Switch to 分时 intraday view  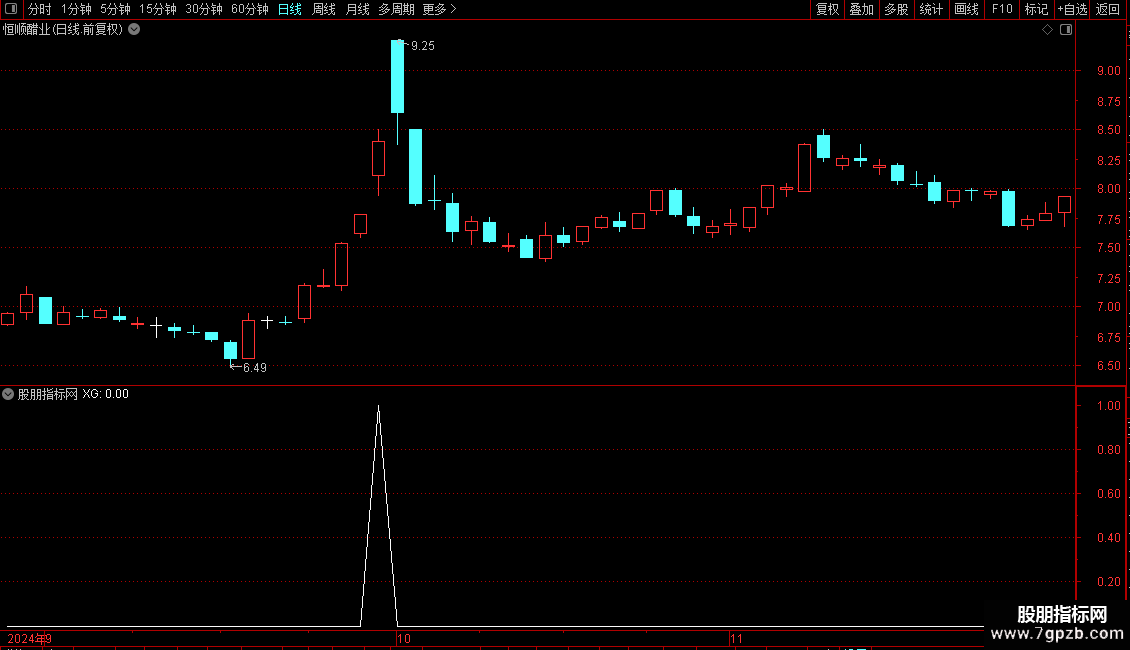tap(40, 9)
